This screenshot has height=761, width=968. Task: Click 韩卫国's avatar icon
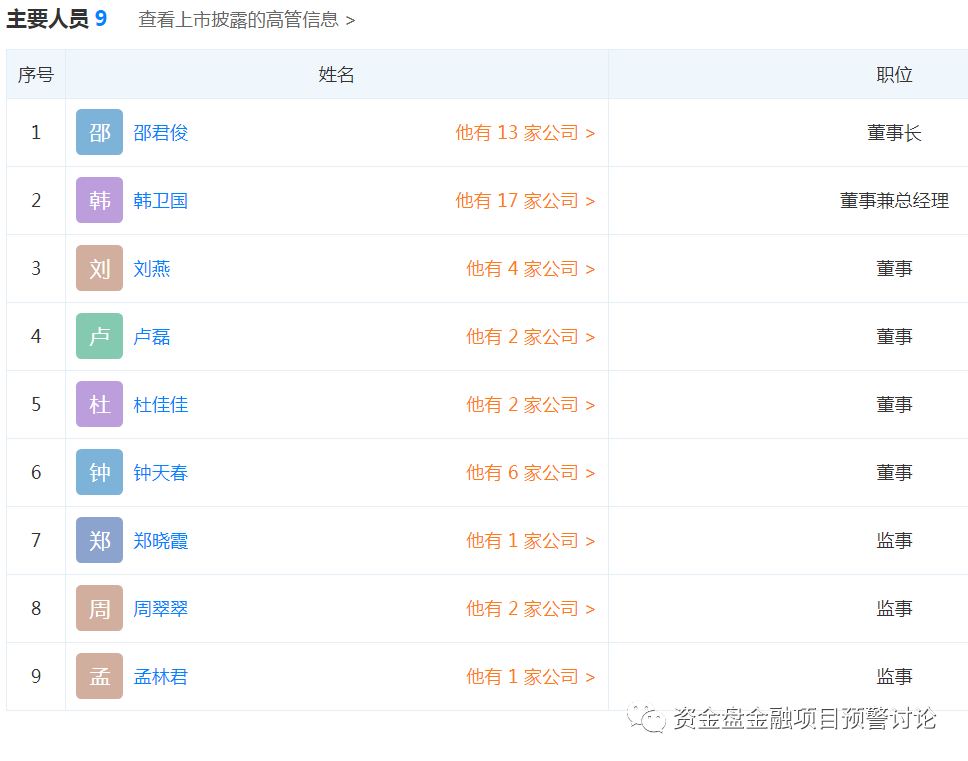pyautogui.click(x=98, y=200)
